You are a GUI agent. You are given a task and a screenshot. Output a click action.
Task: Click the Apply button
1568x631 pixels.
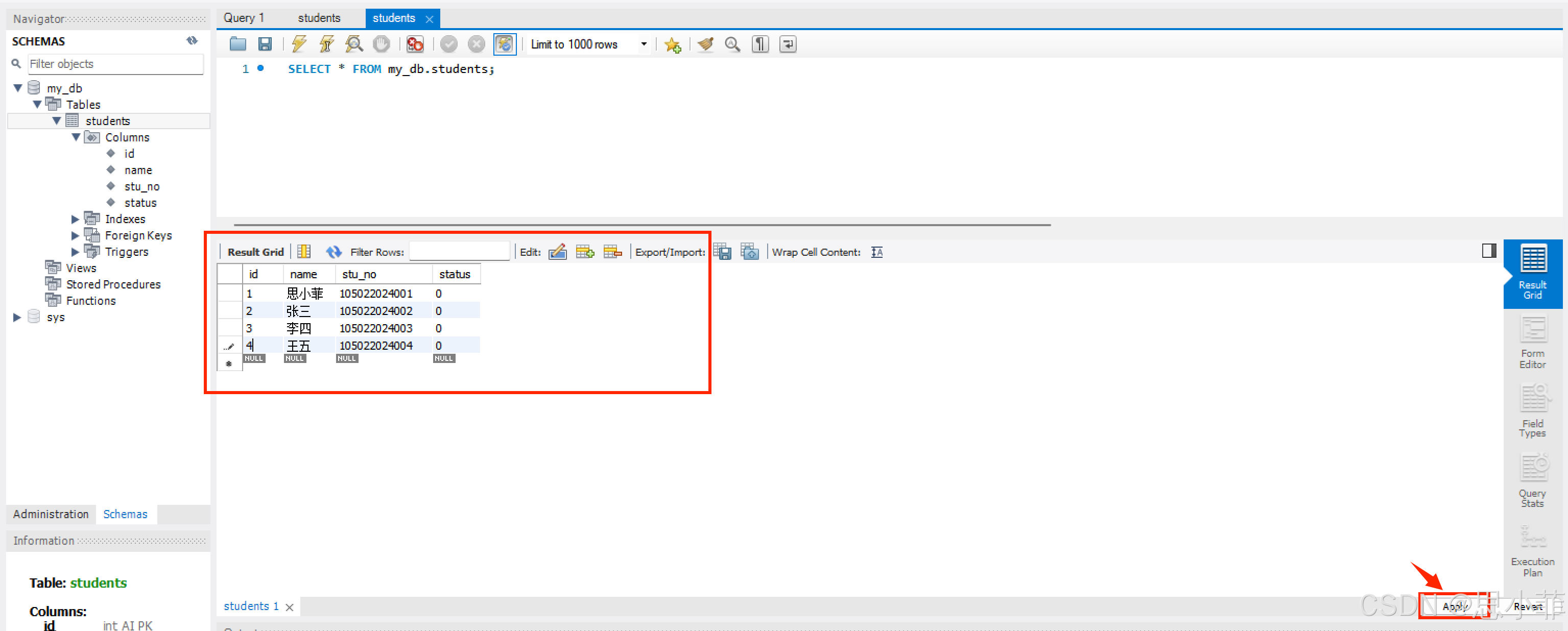1454,606
